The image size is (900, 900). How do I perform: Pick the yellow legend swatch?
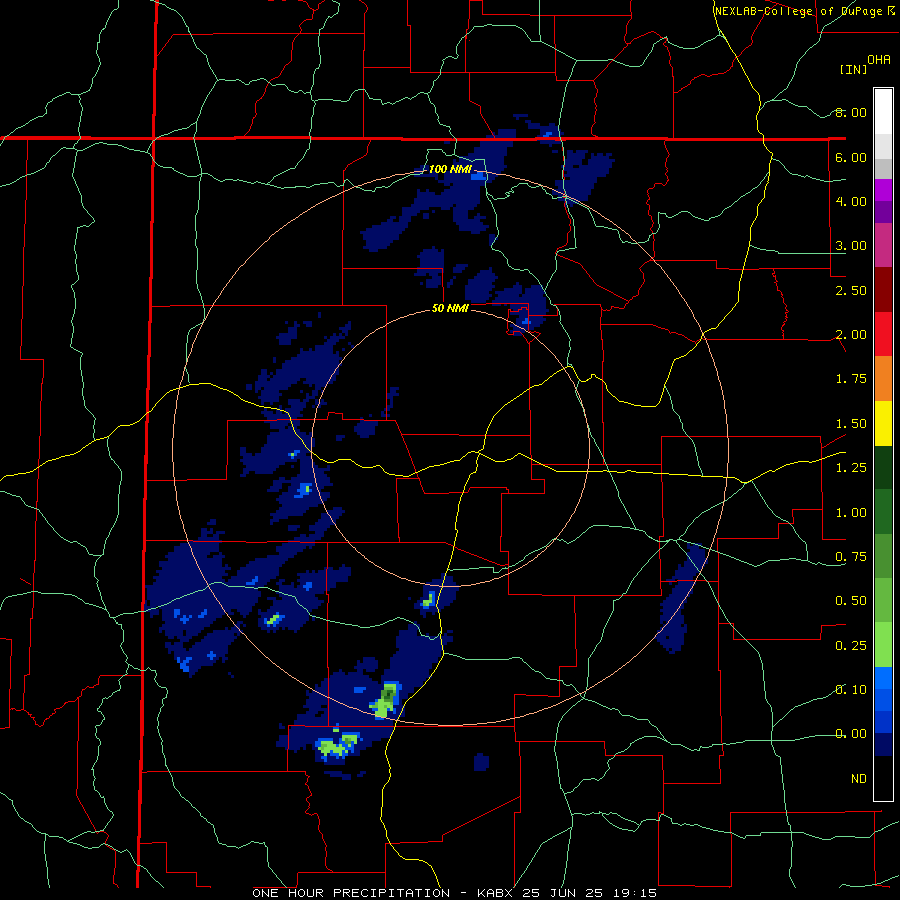coord(883,424)
